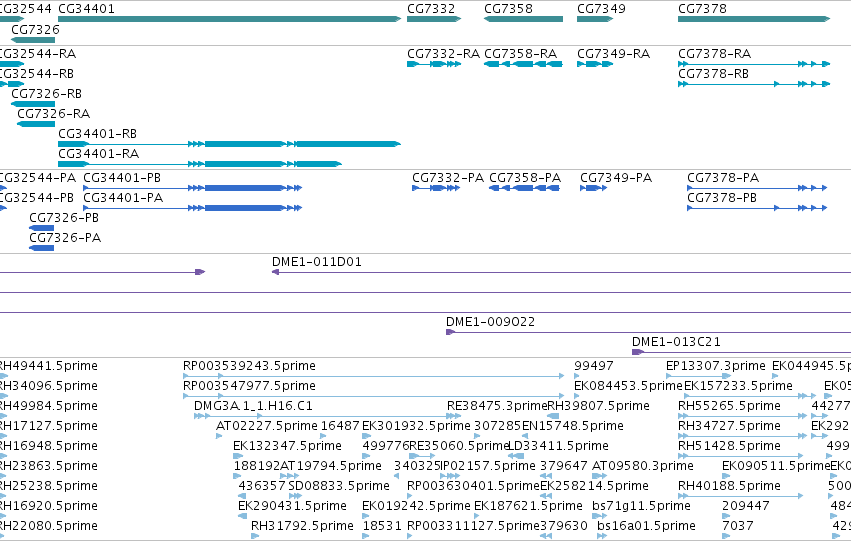Click protein CG34401-PB label
851x541 pixels.
click(x=122, y=177)
